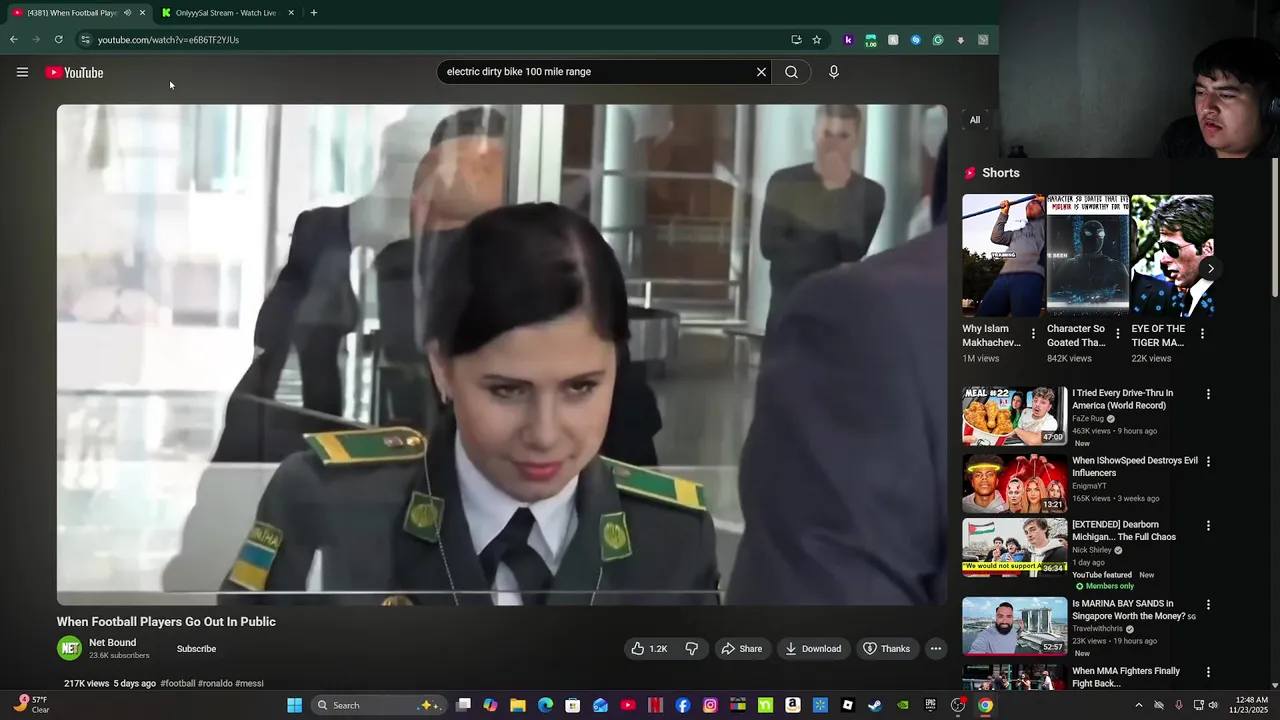This screenshot has height=720, width=1280.
Task: Select the All filter chip
Action: pyautogui.click(x=975, y=120)
